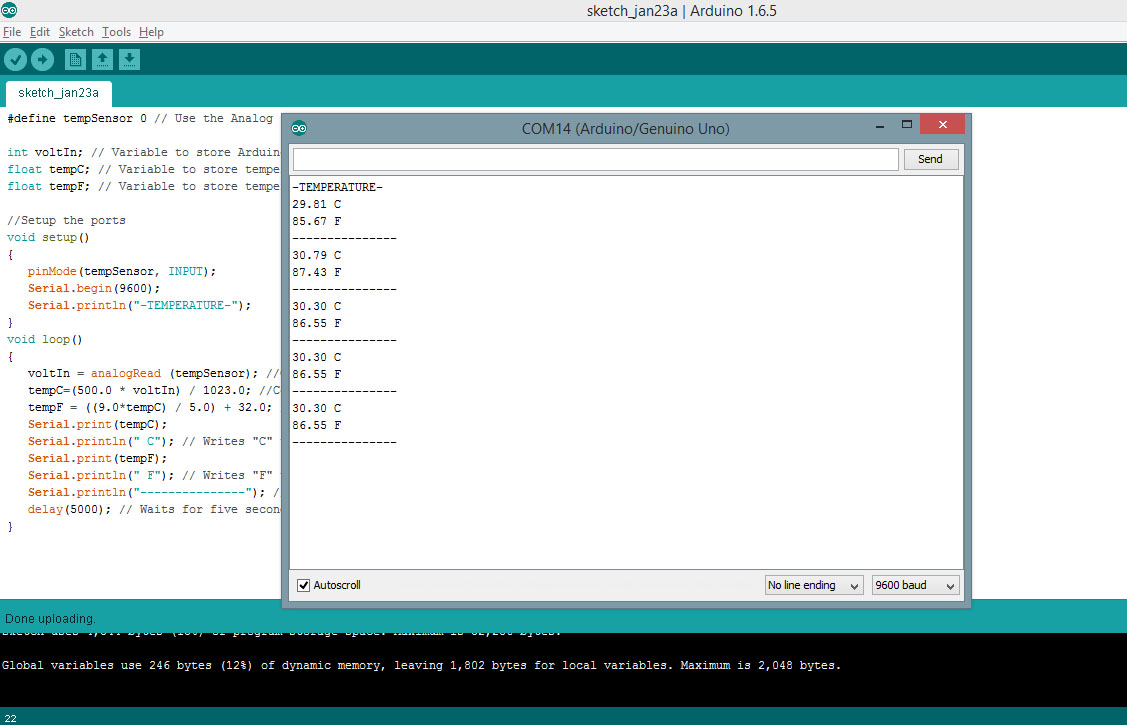Screen dimensions: 1127x725
Task: Click the void setup() line
Action: 48,237
